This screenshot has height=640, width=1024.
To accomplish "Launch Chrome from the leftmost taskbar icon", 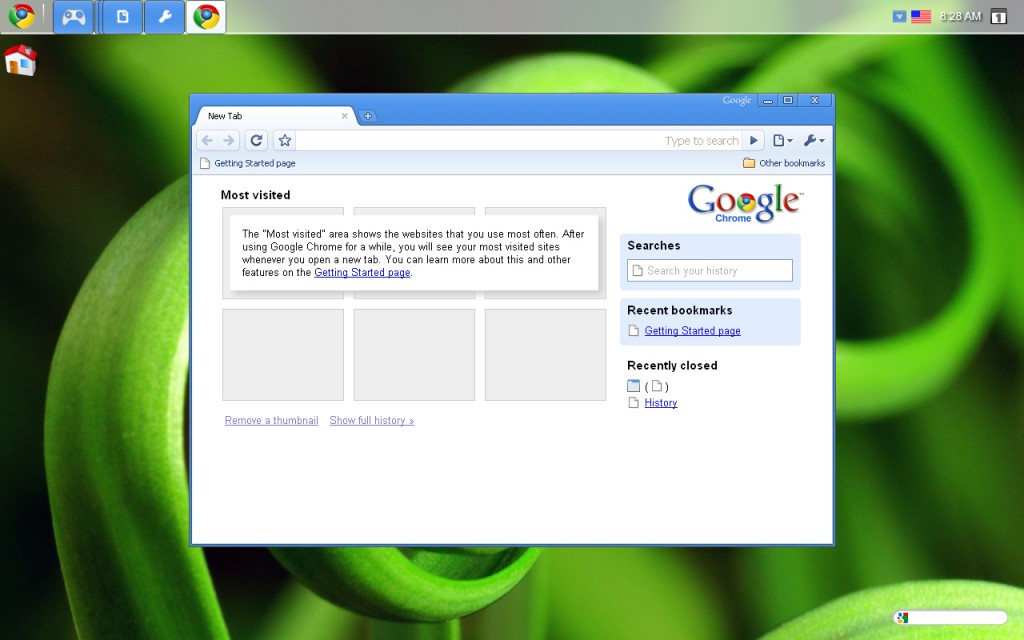I will pos(22,16).
